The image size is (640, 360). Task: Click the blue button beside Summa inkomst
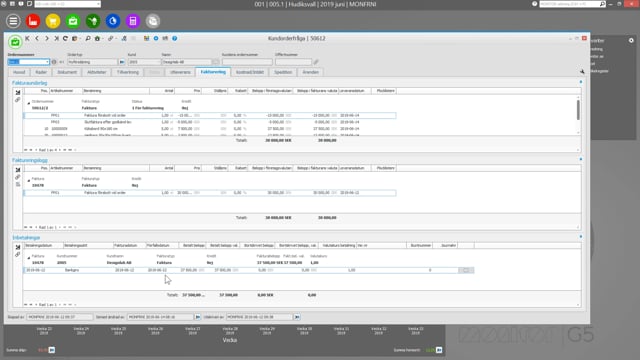(x=439, y=350)
